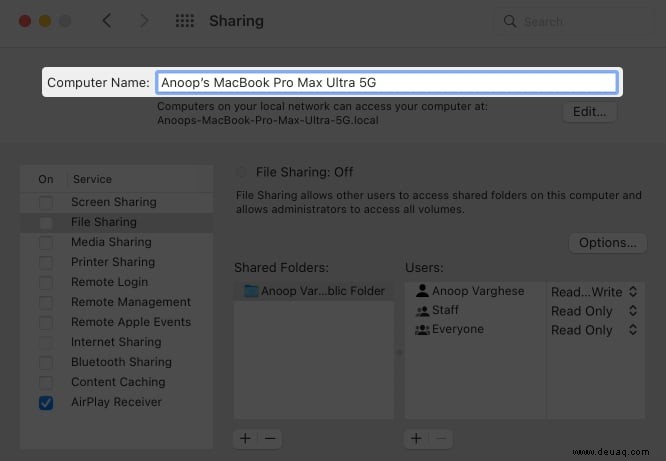Select AirPlay Receiver service row
Screen dimensions: 666x461
coord(116,402)
